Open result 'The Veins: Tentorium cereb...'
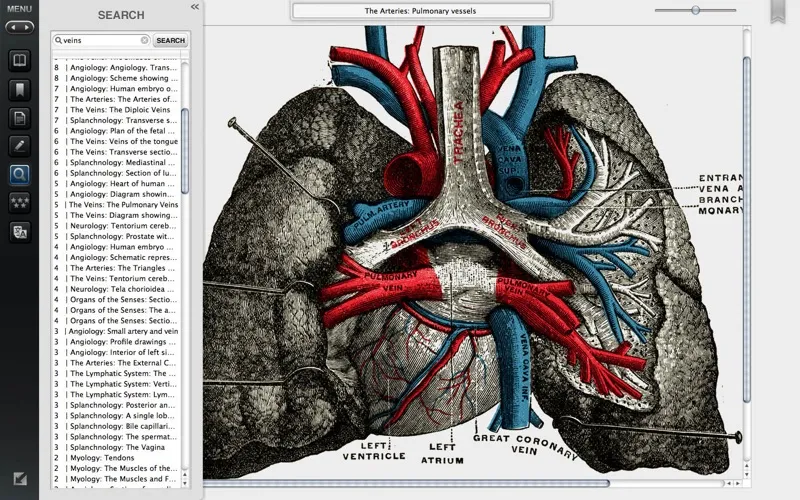800x500 pixels. pos(116,279)
